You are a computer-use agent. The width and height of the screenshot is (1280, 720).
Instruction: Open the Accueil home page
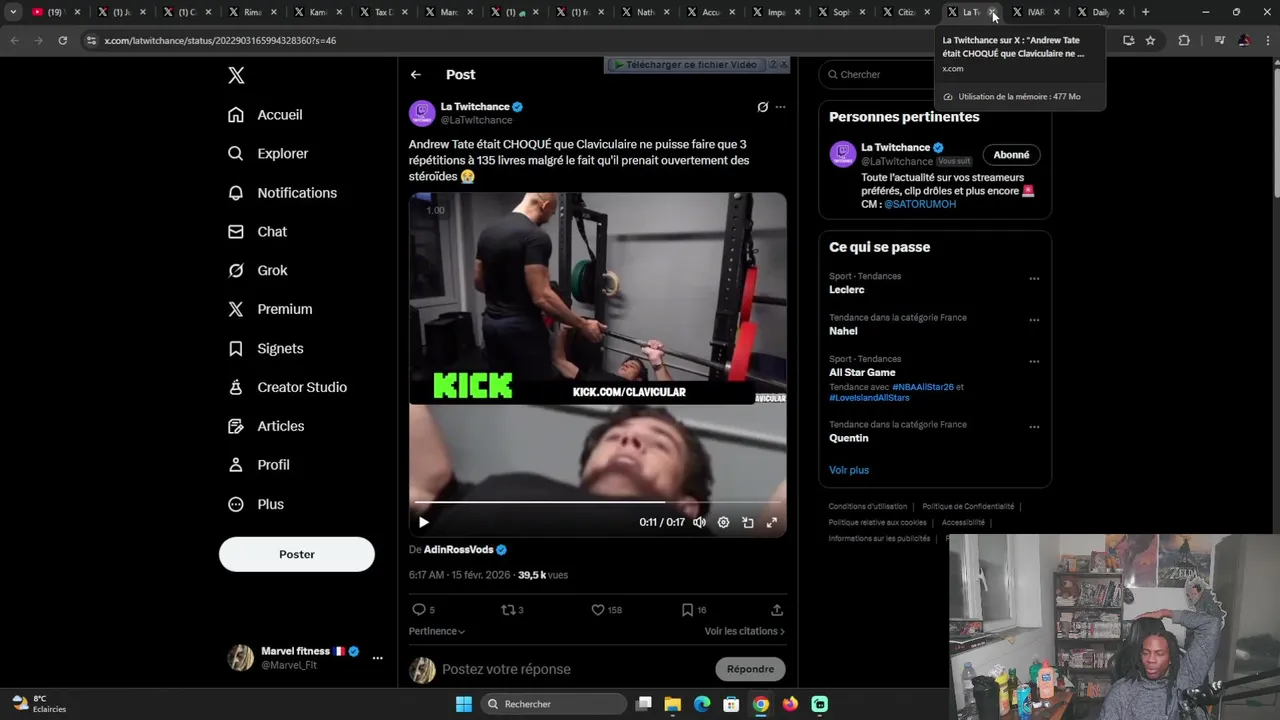pos(265,115)
